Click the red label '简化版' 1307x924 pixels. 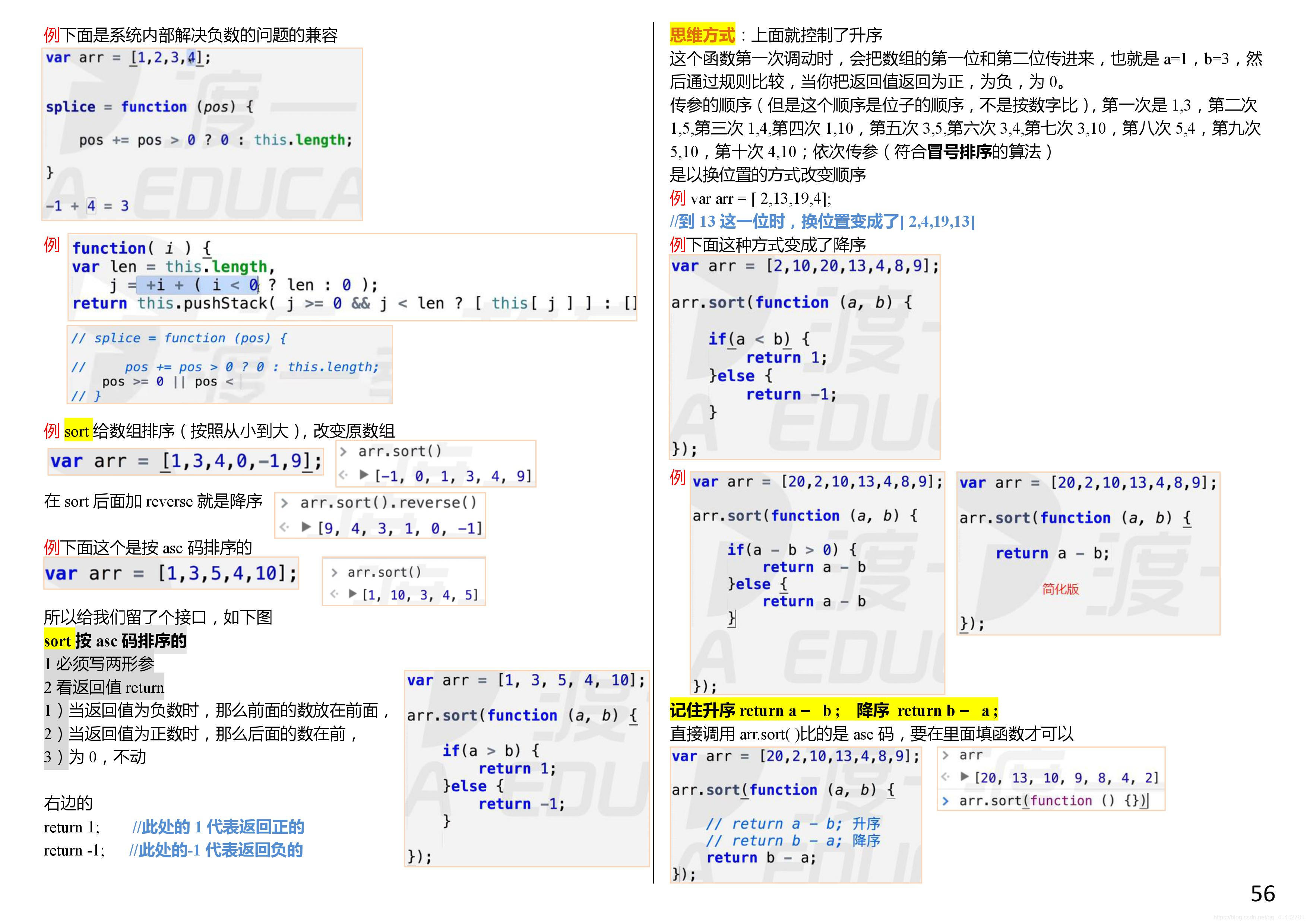point(1060,590)
